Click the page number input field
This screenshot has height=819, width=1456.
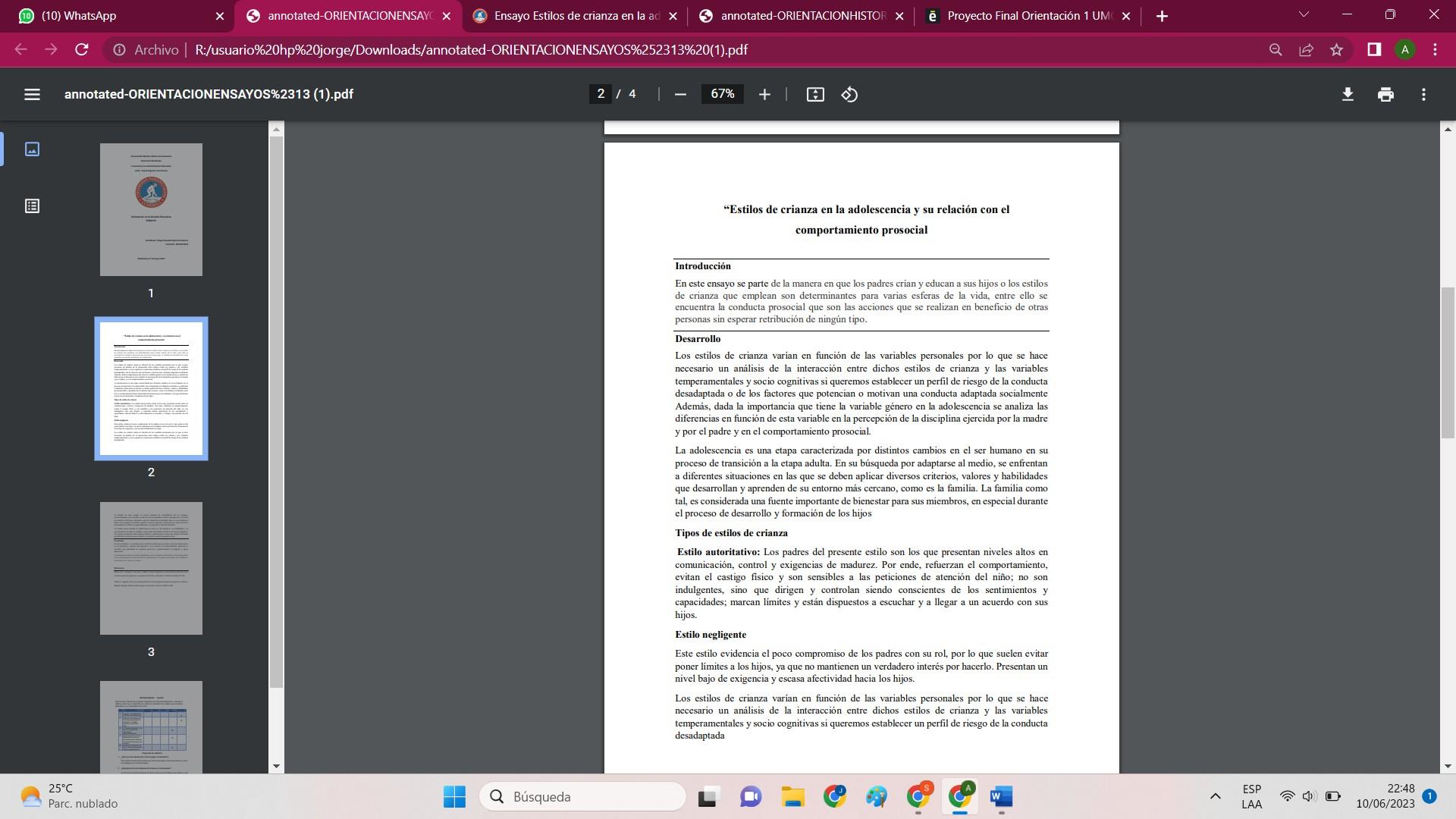pos(601,94)
